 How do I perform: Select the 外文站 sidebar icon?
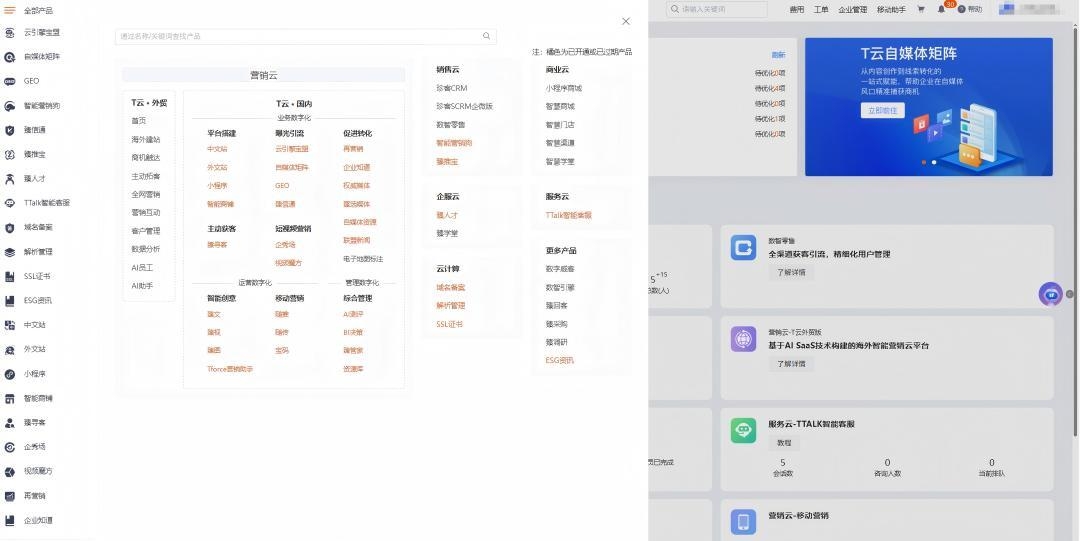click(x=10, y=350)
